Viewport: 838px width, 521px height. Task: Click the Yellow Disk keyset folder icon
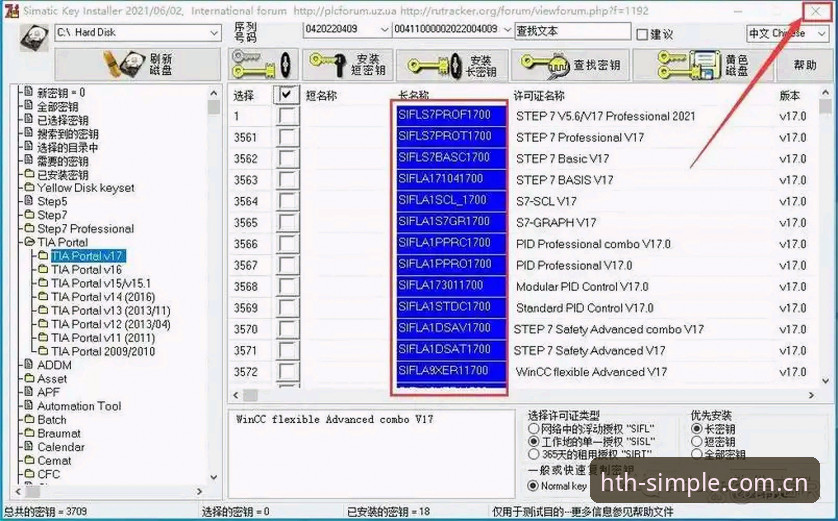29,188
